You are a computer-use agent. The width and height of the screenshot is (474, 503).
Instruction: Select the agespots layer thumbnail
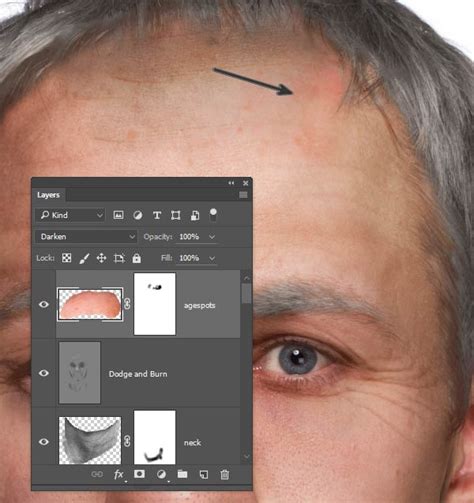click(90, 304)
